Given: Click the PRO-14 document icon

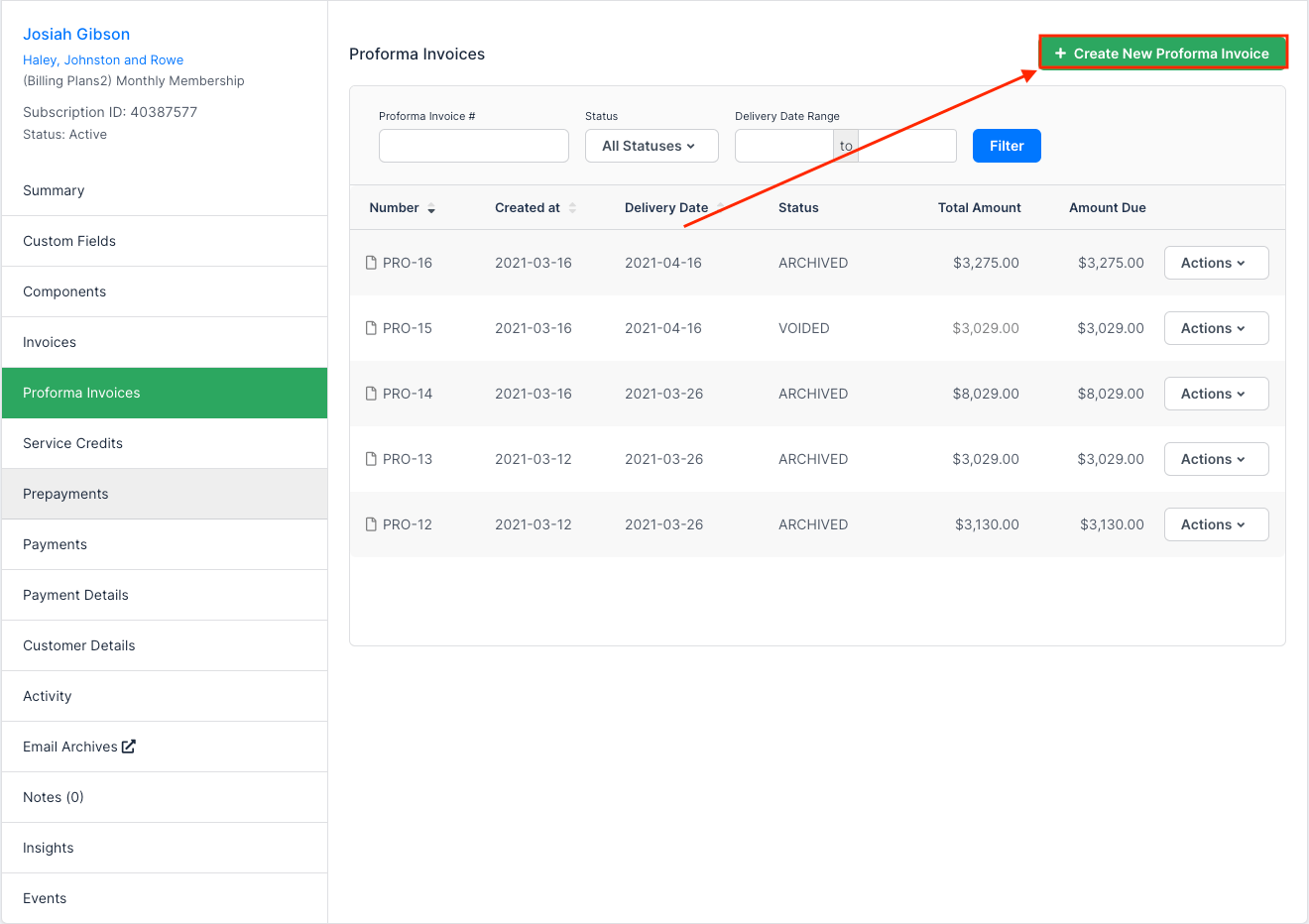Looking at the screenshot, I should point(371,394).
